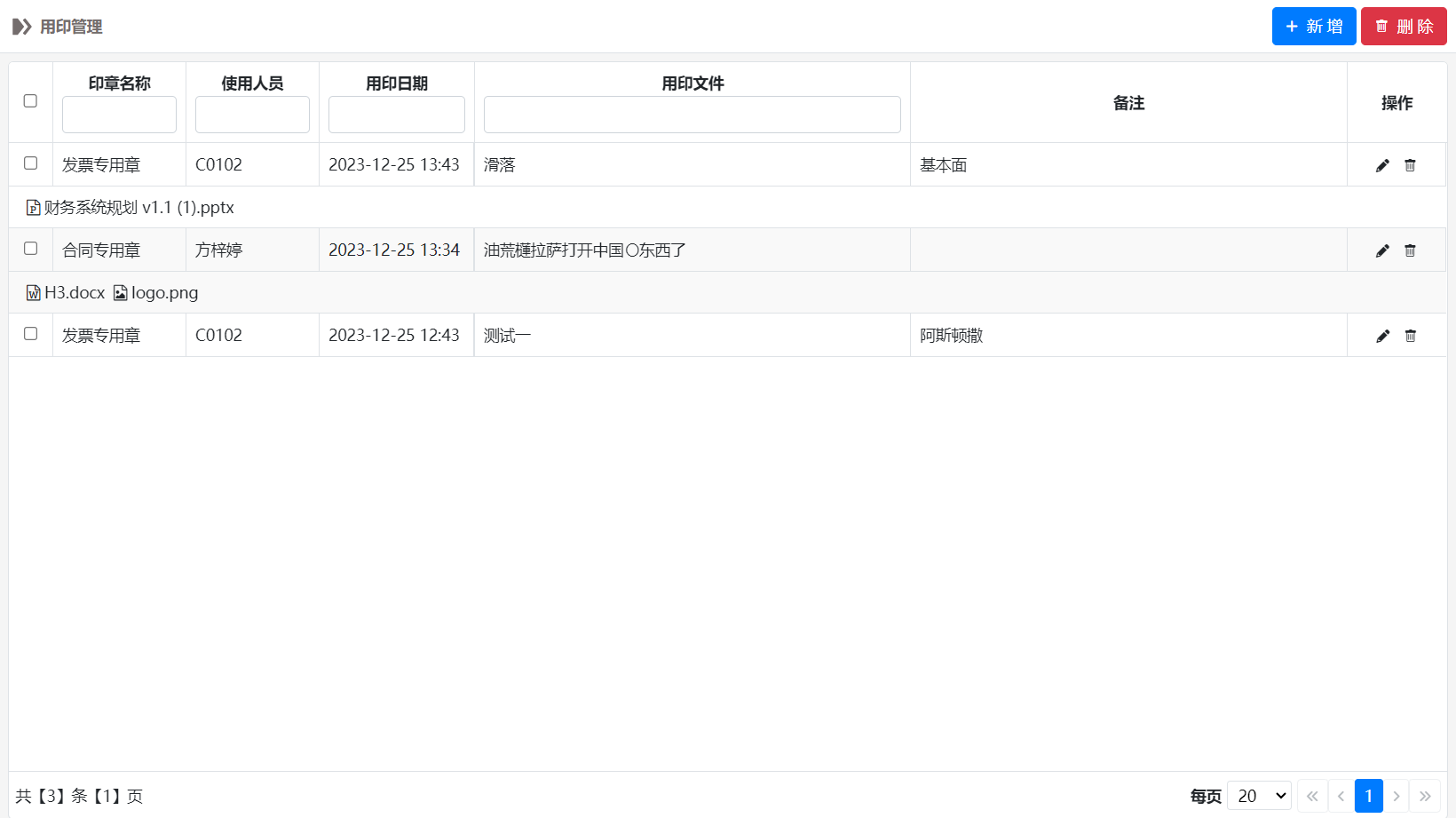Click trash icon in the 方梓婷 row
Viewport: 1456px width, 818px height.
coord(1410,250)
